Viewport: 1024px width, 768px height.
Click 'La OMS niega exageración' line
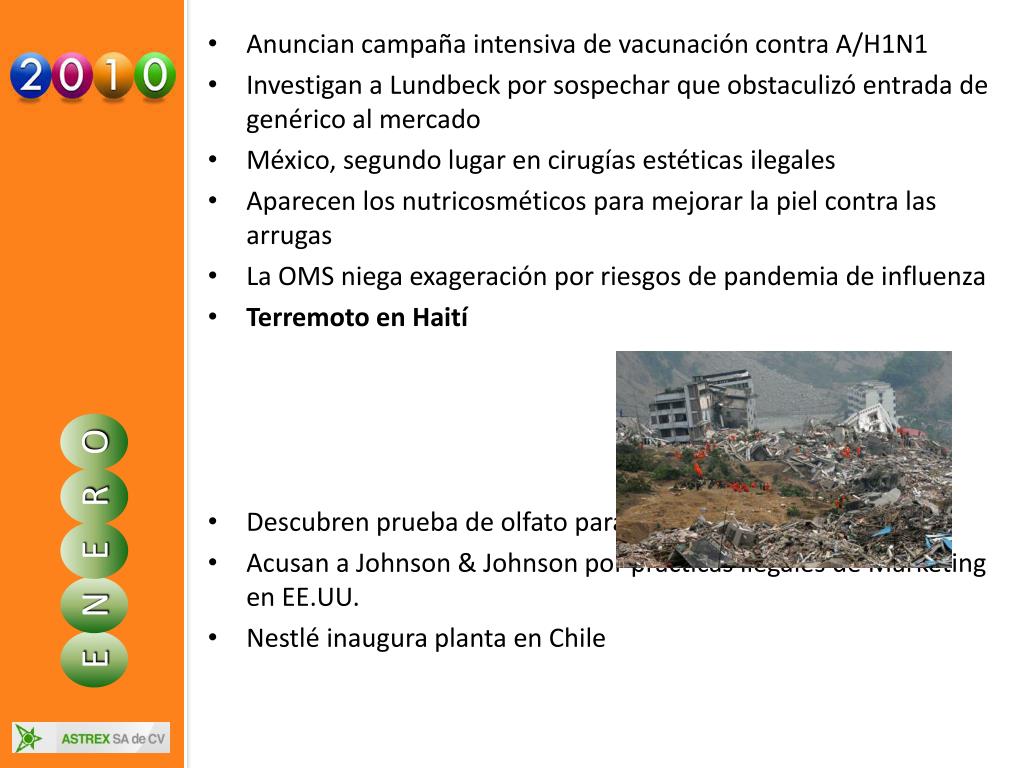pyautogui.click(x=616, y=277)
